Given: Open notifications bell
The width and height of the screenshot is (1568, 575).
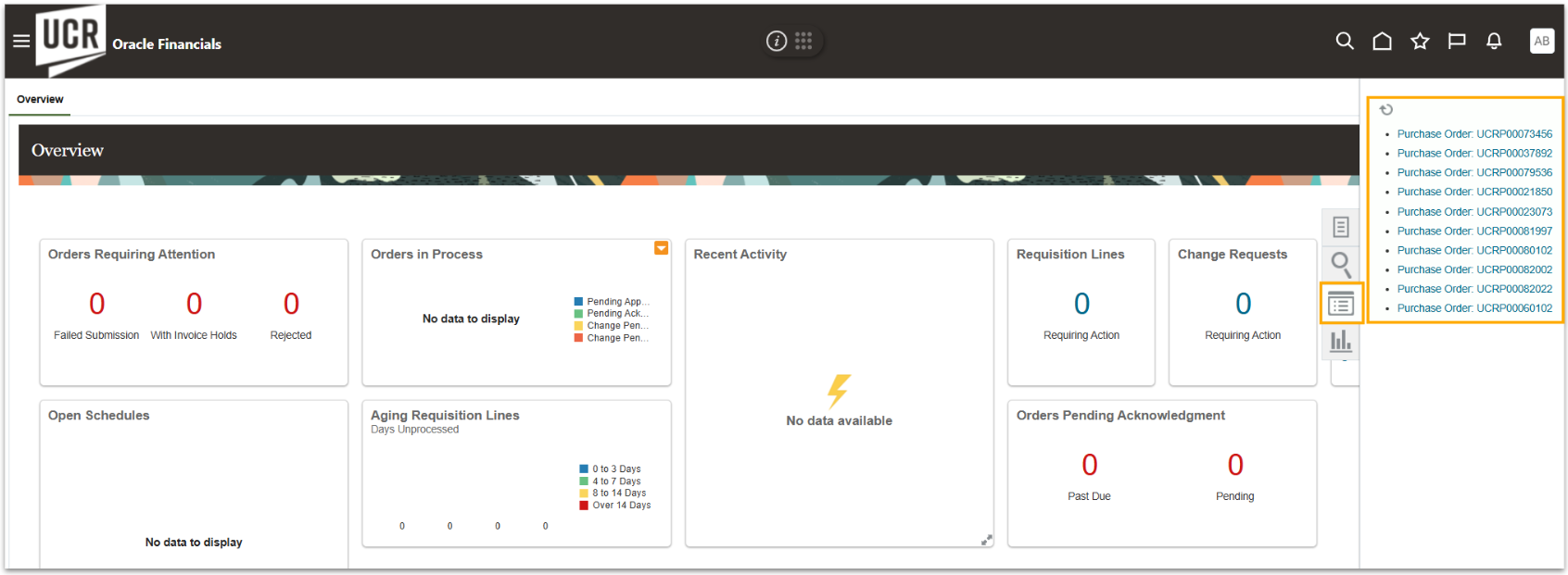Looking at the screenshot, I should [x=1494, y=41].
